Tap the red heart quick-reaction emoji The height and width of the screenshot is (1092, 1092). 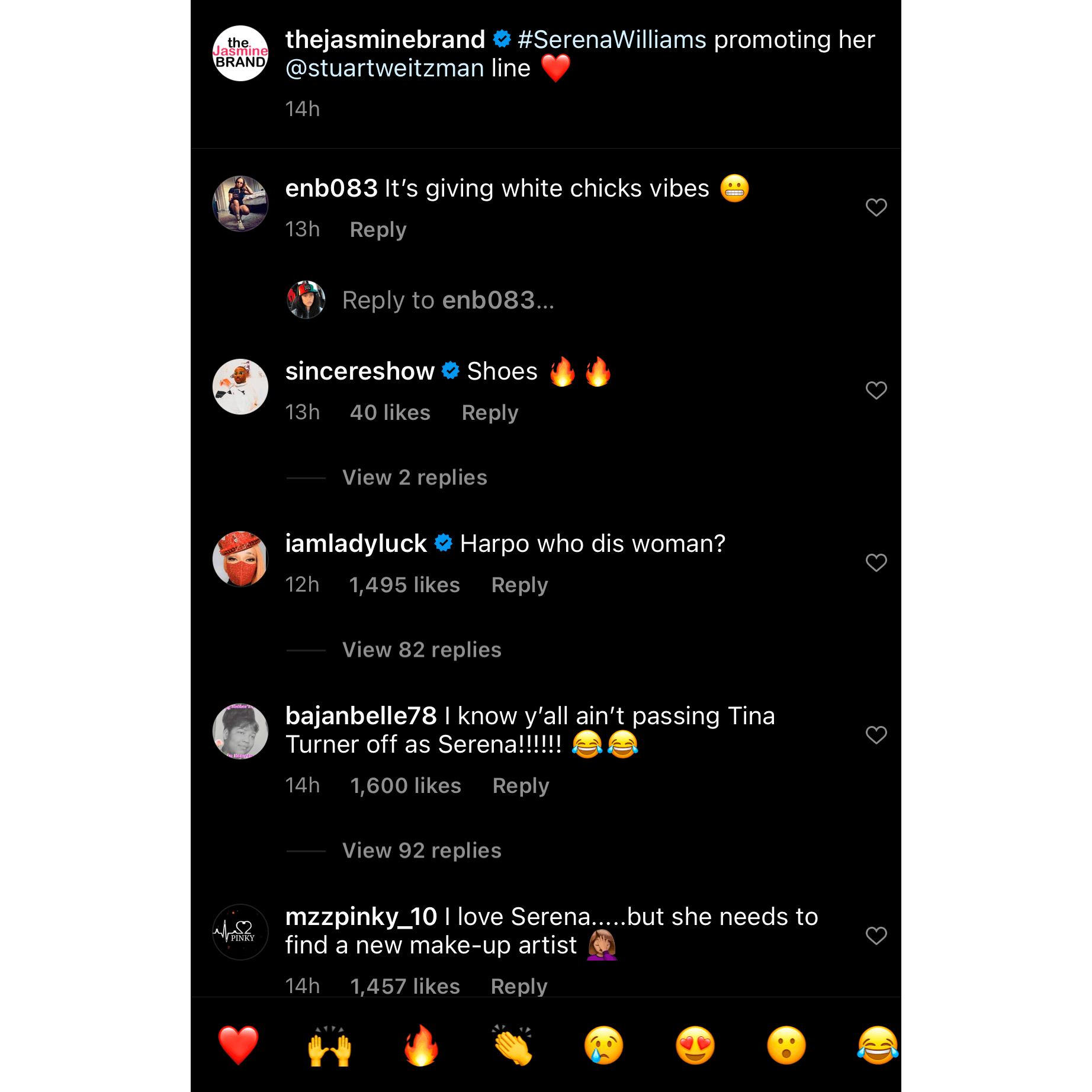pyautogui.click(x=238, y=1045)
